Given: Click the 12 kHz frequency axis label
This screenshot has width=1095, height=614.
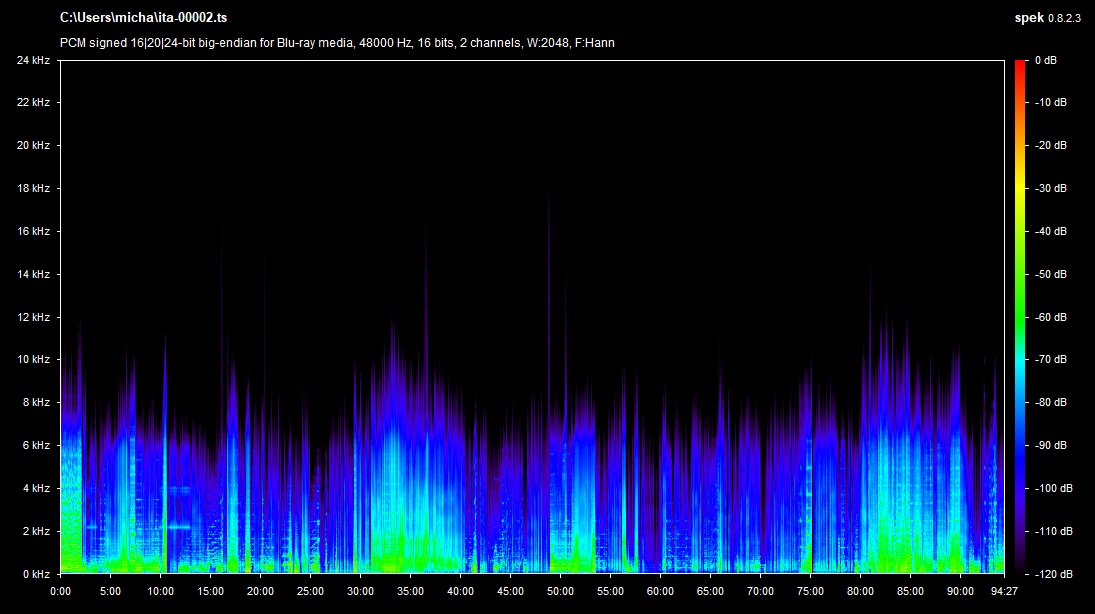Looking at the screenshot, I should point(33,317).
